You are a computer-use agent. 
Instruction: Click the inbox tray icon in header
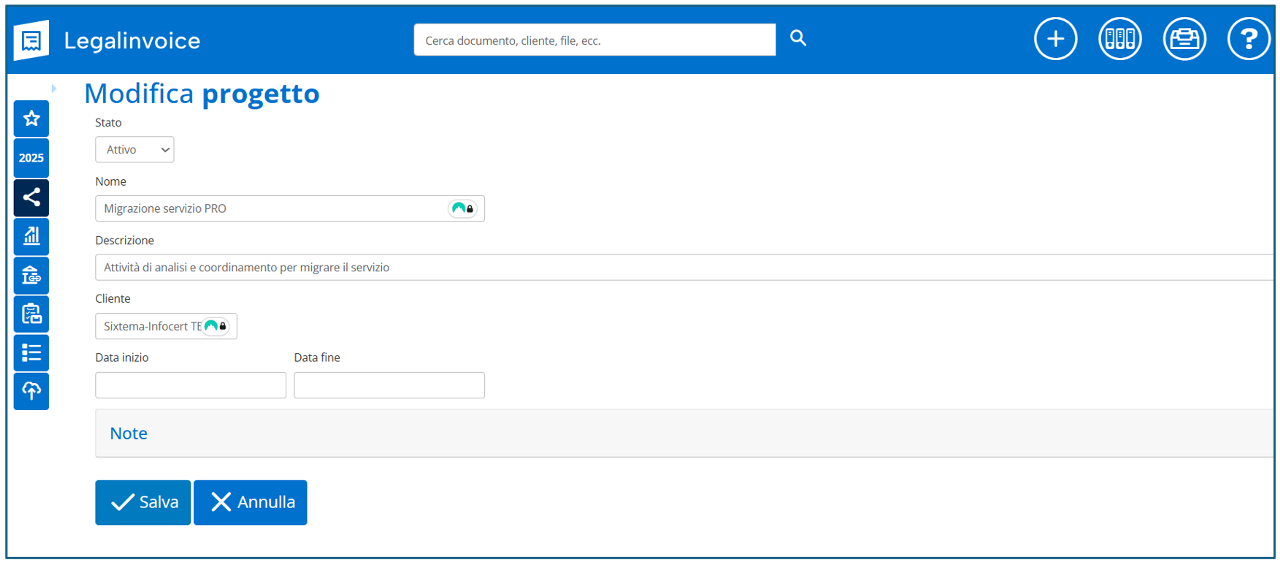coord(1184,40)
